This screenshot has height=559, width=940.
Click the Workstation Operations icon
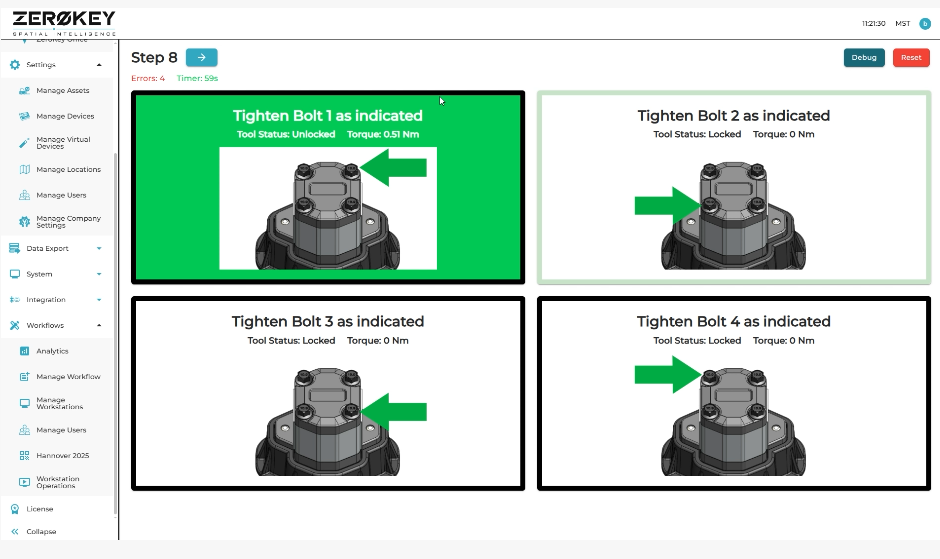25,482
